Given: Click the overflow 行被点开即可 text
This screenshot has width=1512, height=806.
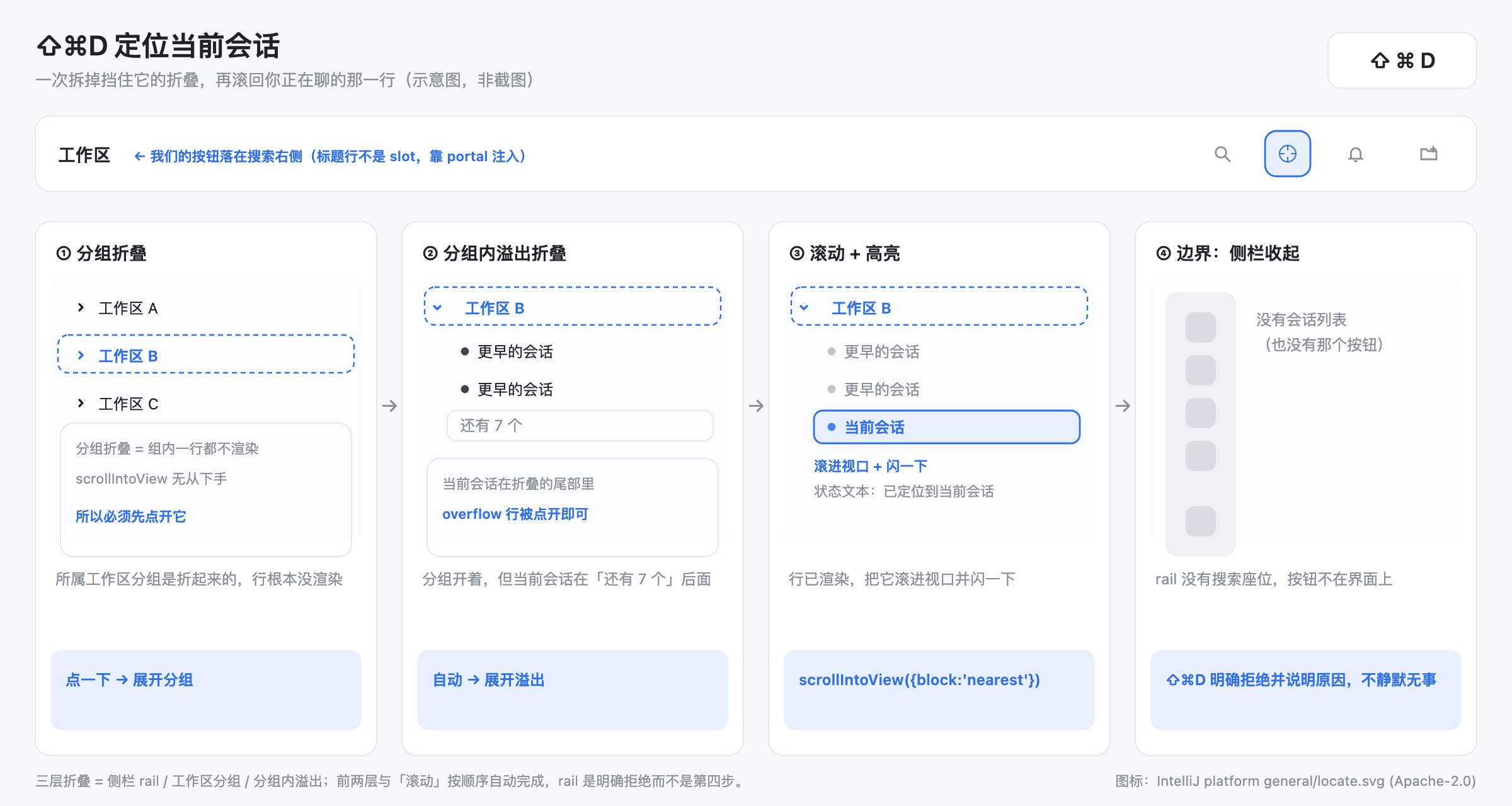Looking at the screenshot, I should point(515,514).
